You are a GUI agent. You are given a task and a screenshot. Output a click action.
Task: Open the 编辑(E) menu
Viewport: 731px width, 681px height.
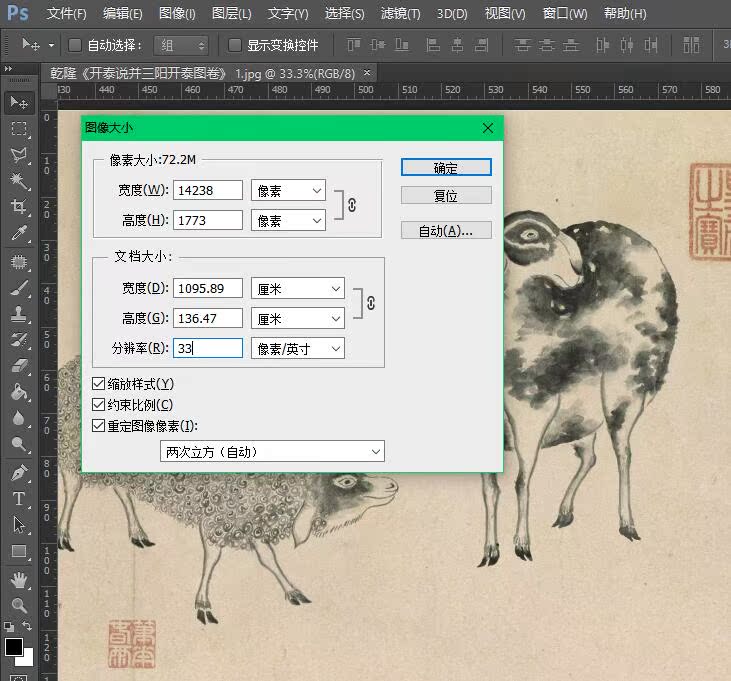(x=123, y=14)
